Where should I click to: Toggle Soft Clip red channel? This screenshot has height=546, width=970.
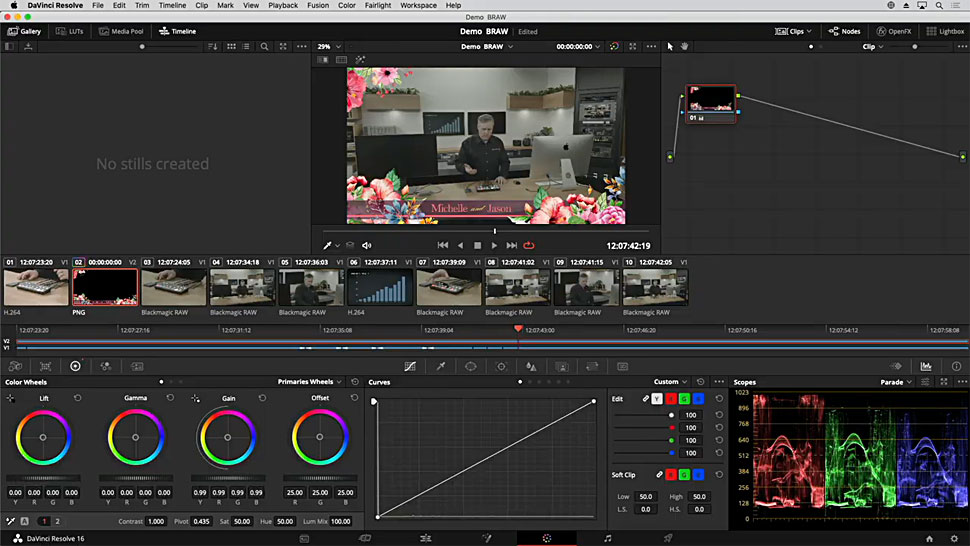tap(671, 475)
